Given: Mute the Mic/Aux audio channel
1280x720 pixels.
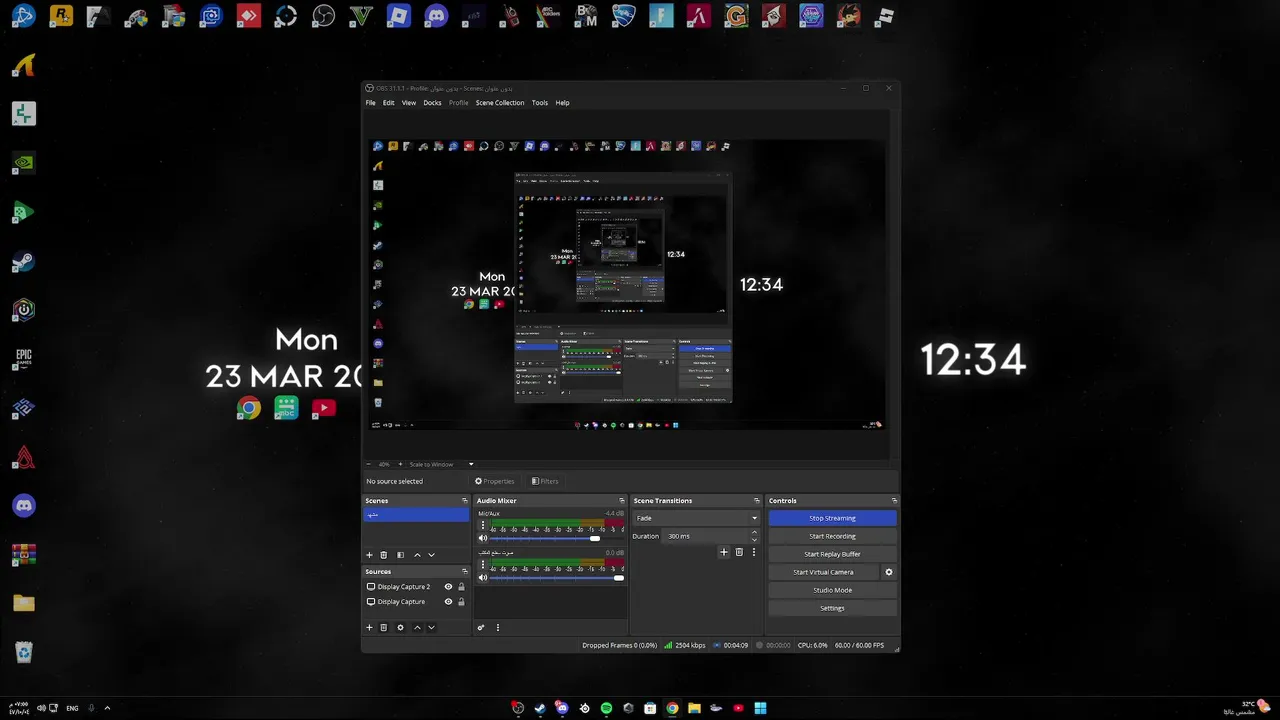Looking at the screenshot, I should click(483, 538).
